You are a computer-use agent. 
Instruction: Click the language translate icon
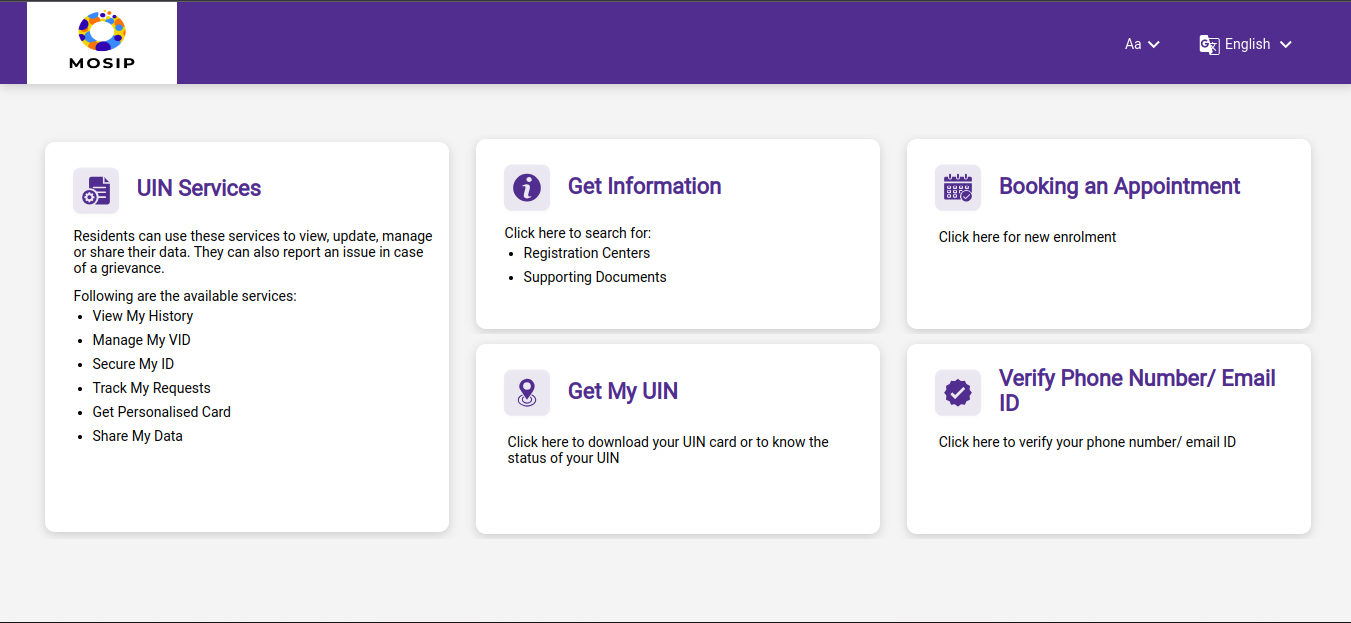1209,44
